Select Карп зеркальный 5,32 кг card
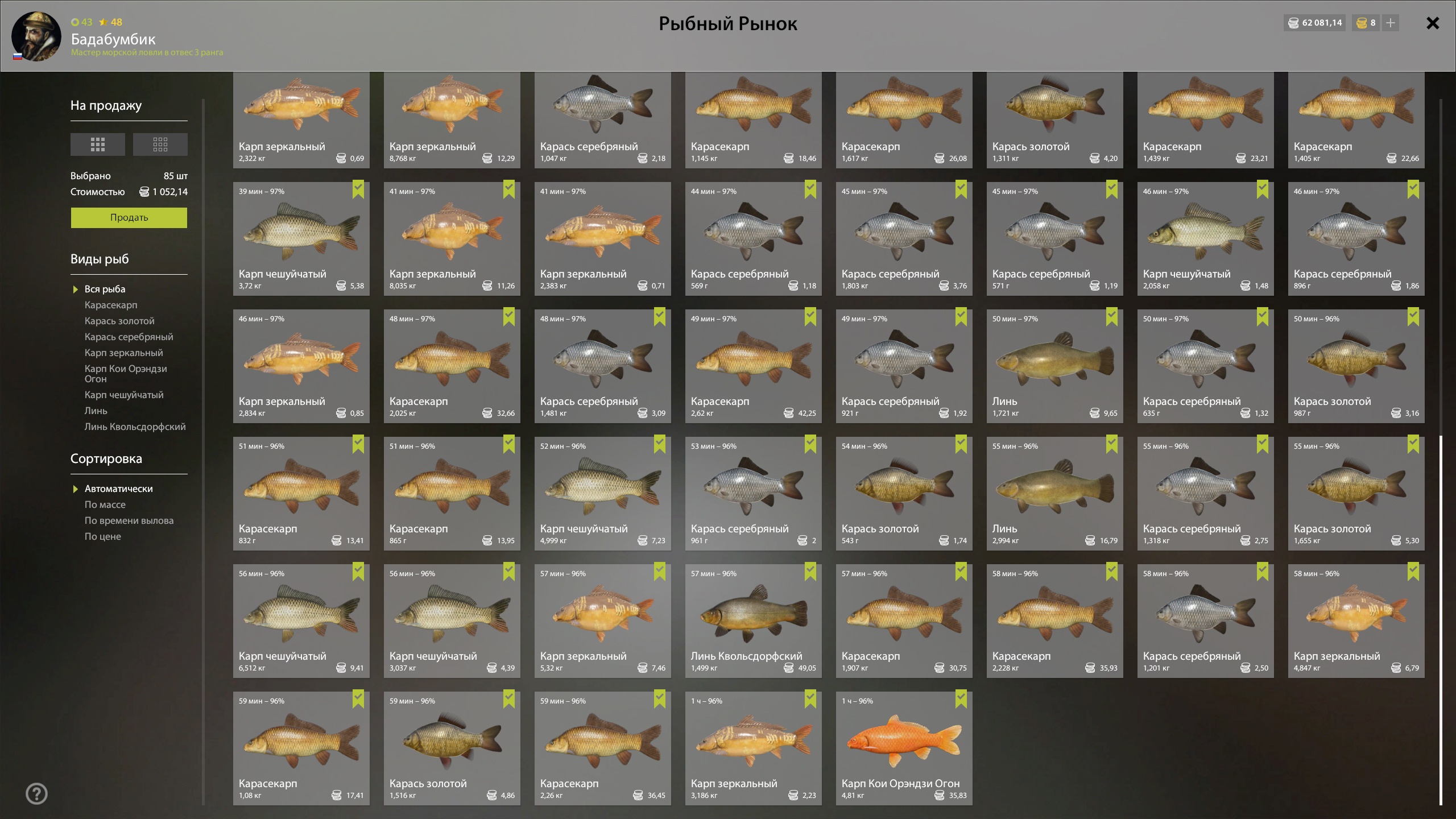The height and width of the screenshot is (819, 1456). tap(603, 621)
